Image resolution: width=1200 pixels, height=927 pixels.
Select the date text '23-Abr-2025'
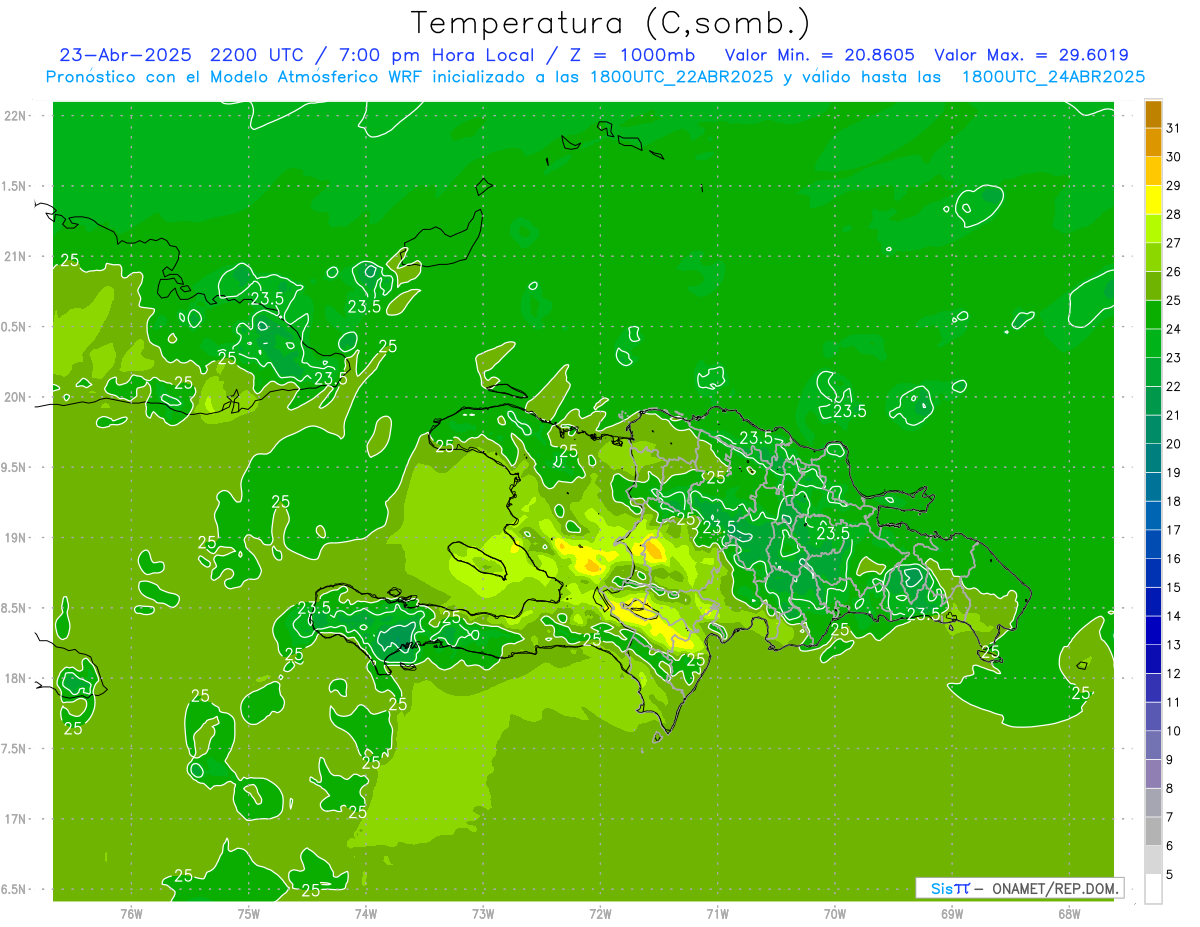pos(127,55)
